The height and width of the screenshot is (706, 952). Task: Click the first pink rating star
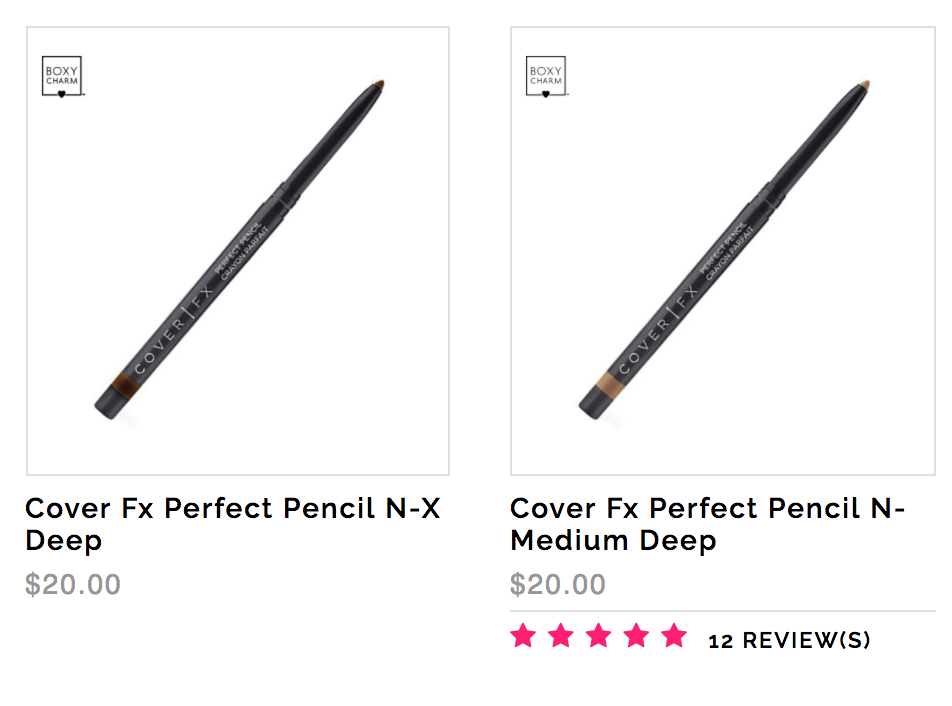(x=523, y=636)
